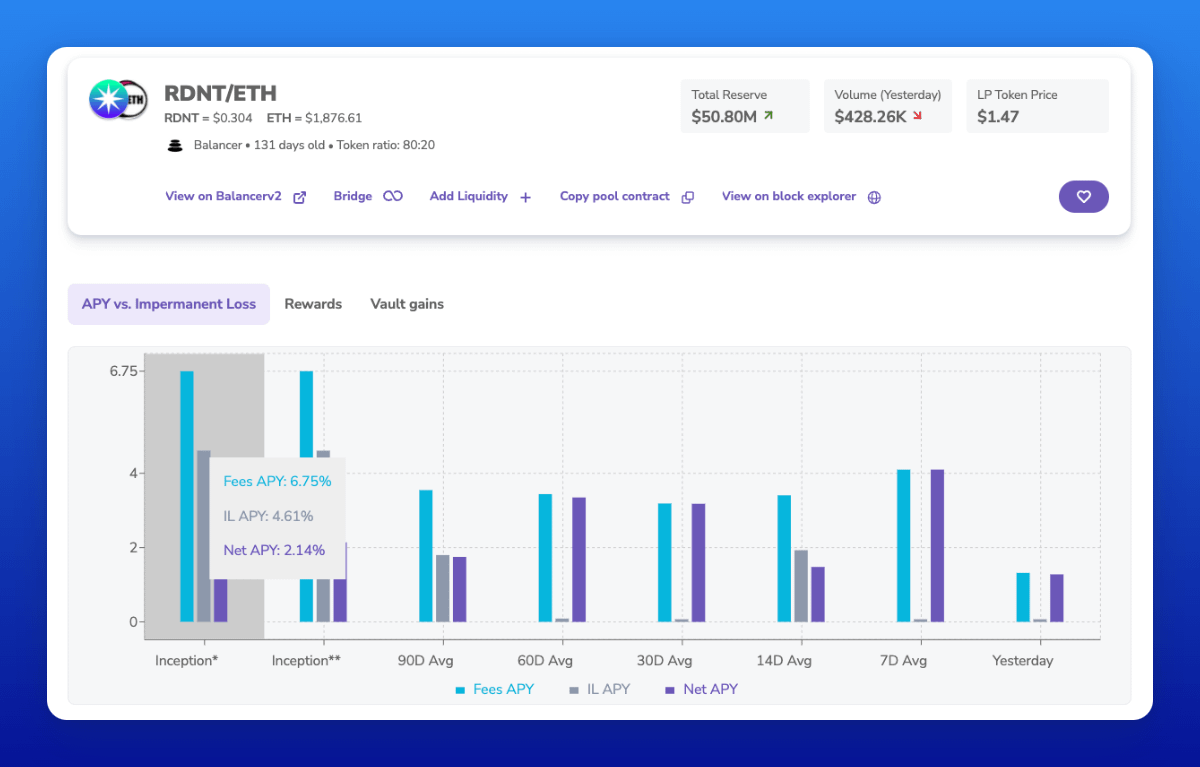The height and width of the screenshot is (767, 1200).
Task: Click the globe icon for block explorer
Action: coord(874,197)
